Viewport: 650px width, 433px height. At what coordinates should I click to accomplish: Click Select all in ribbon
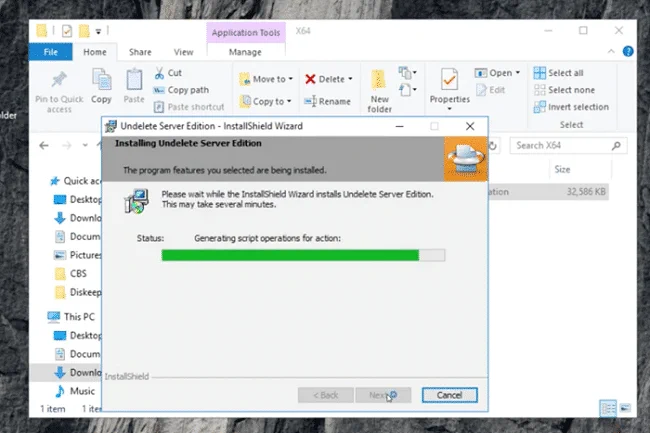click(x=558, y=73)
